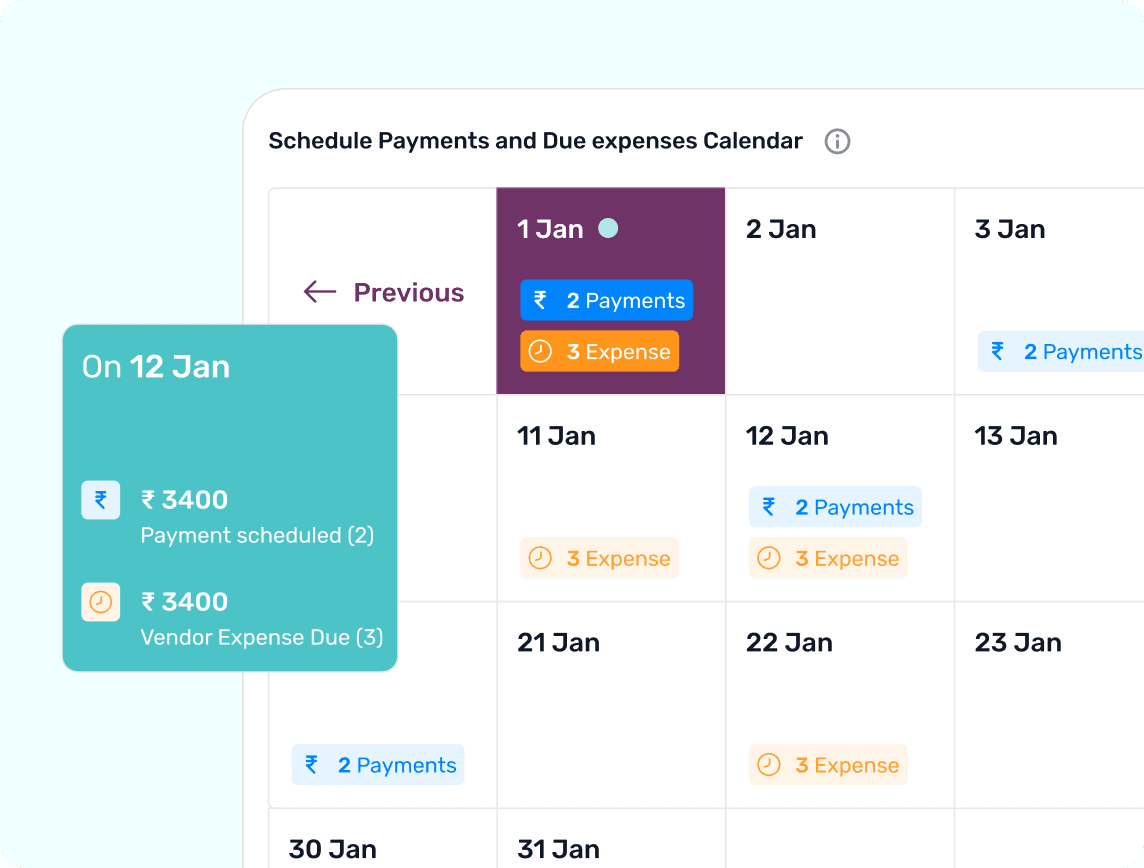The width and height of the screenshot is (1144, 868).
Task: Click rupee icon in 1 Jan payments badge
Action: pos(541,300)
